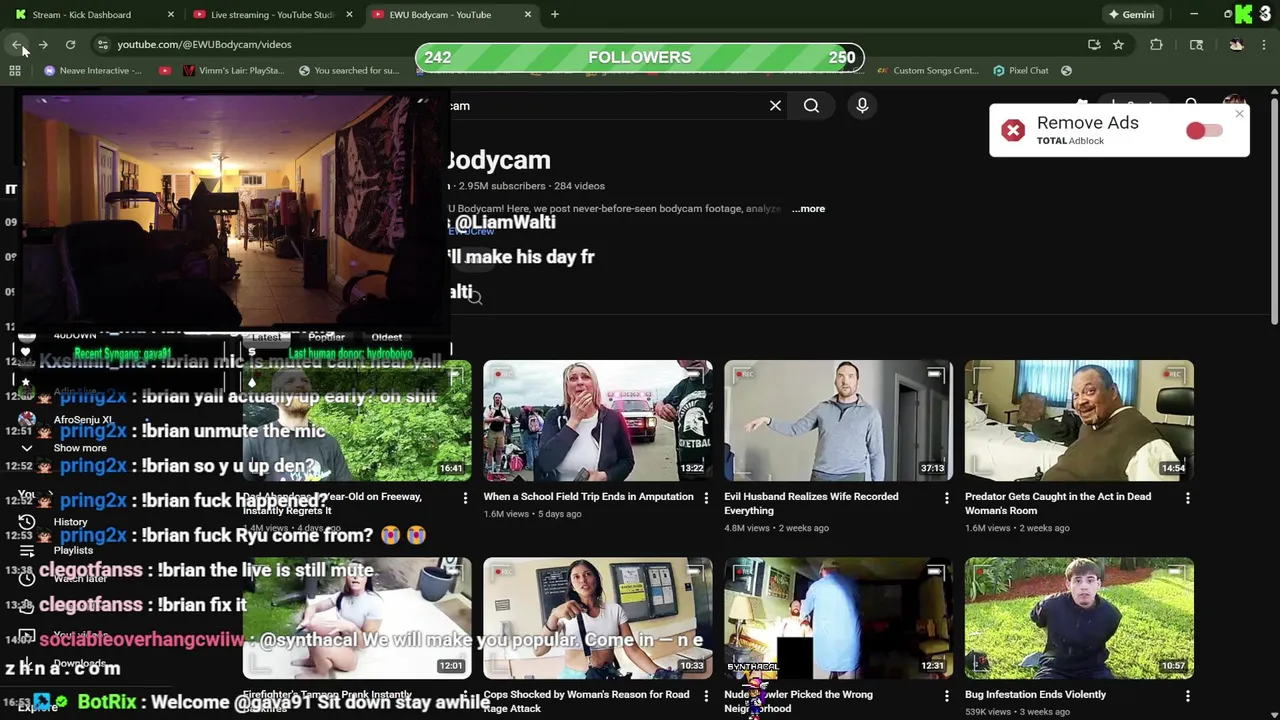Open options for Freeway video
Screen dimensions: 1280x720
point(465,497)
